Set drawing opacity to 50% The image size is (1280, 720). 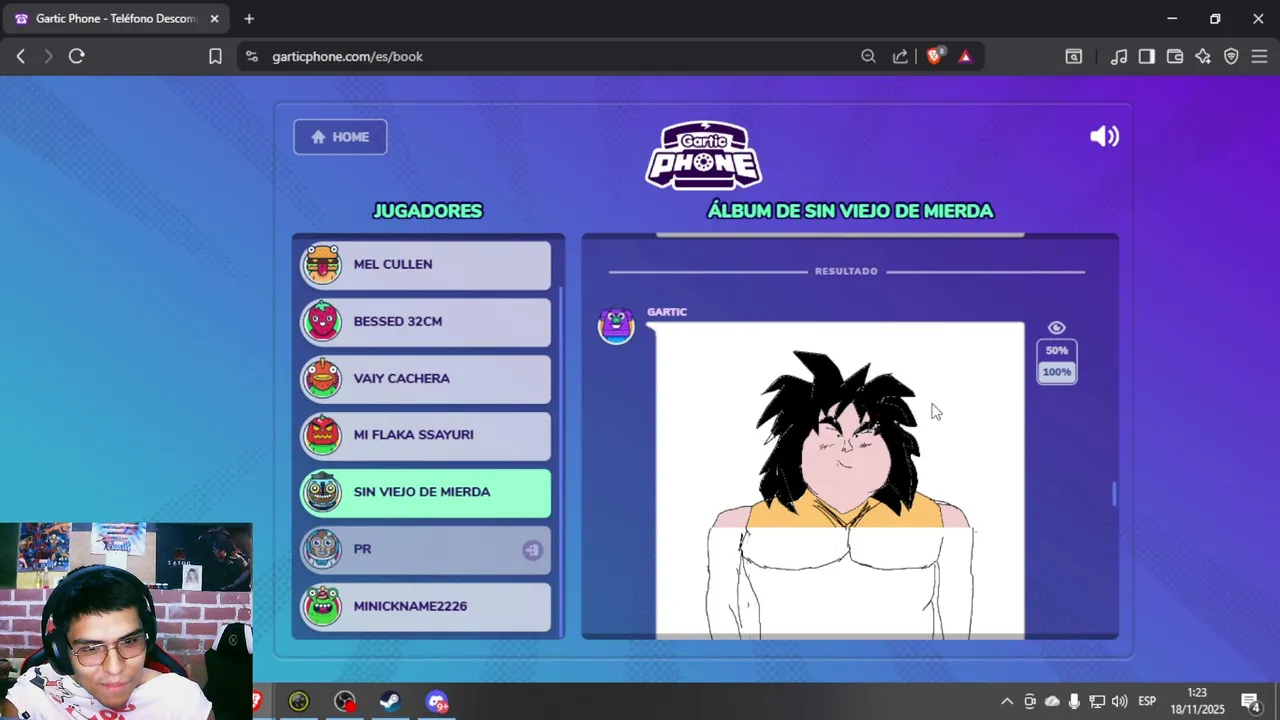[1056, 351]
